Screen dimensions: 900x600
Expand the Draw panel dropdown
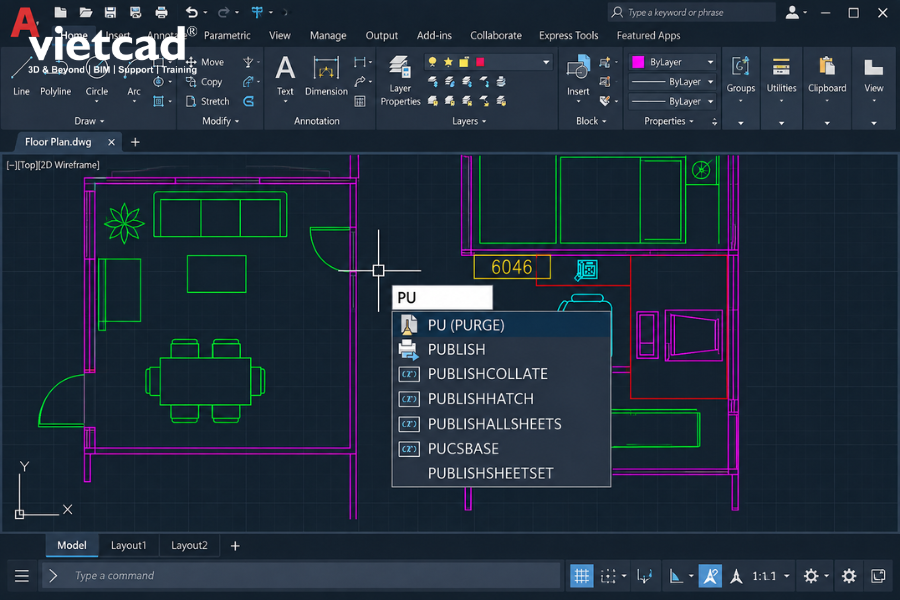pyautogui.click(x=89, y=121)
